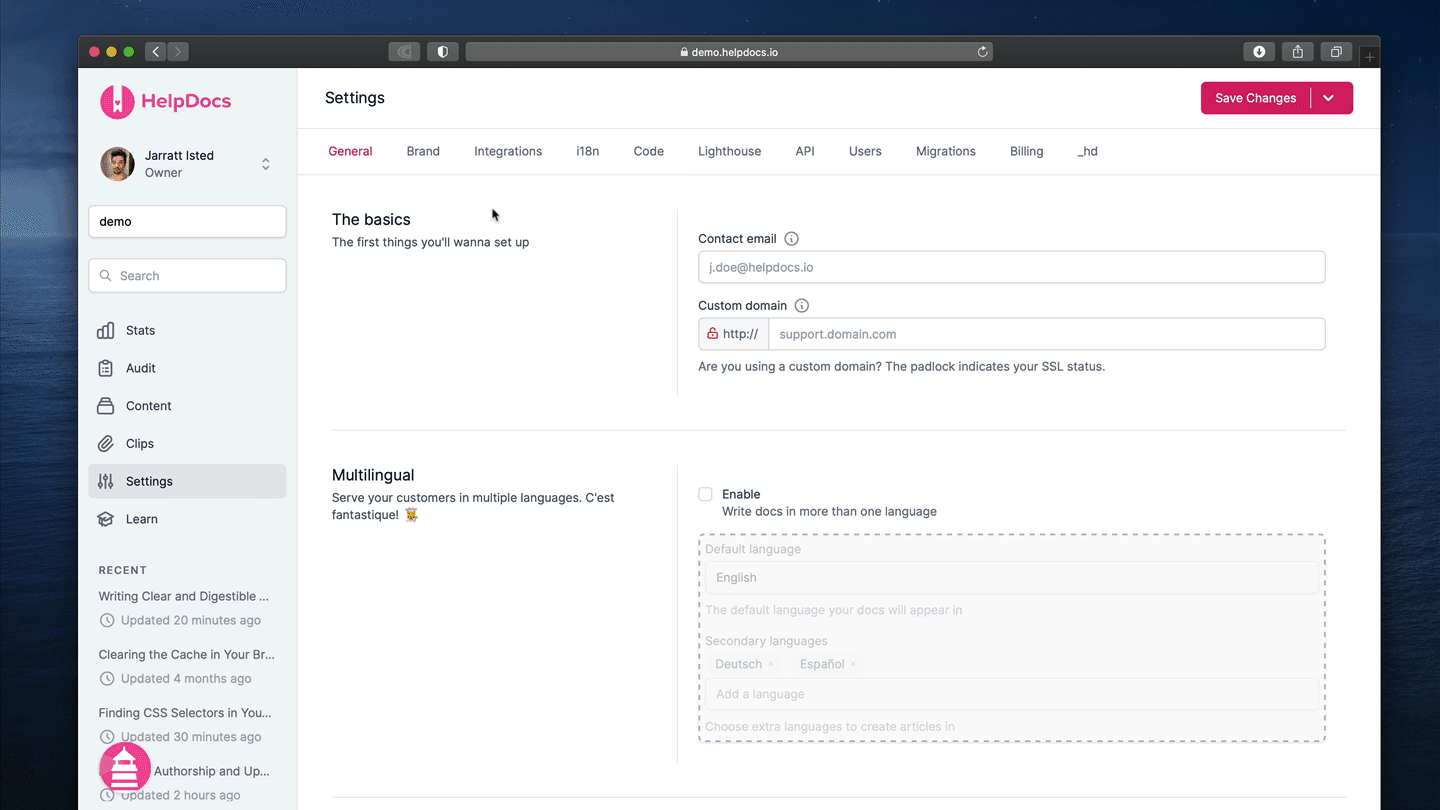Image resolution: width=1440 pixels, height=810 pixels.
Task: Open recent article Finding CSS Selectors
Action: pos(185,713)
